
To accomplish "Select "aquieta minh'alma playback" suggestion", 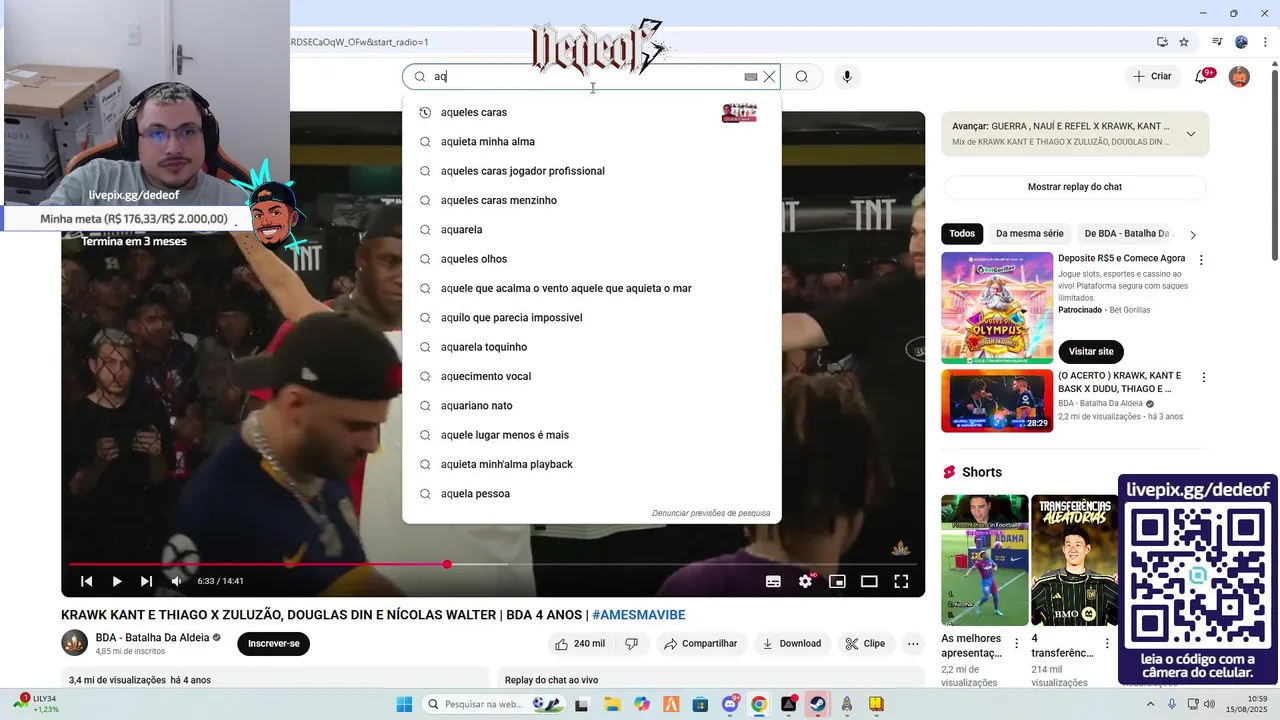I will (591, 464).
